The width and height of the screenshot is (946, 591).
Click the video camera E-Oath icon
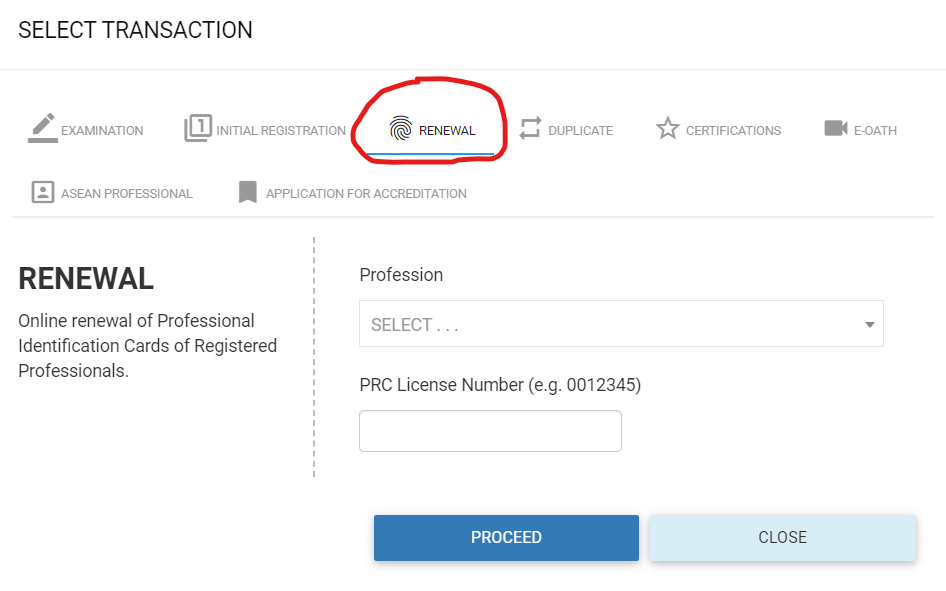836,129
